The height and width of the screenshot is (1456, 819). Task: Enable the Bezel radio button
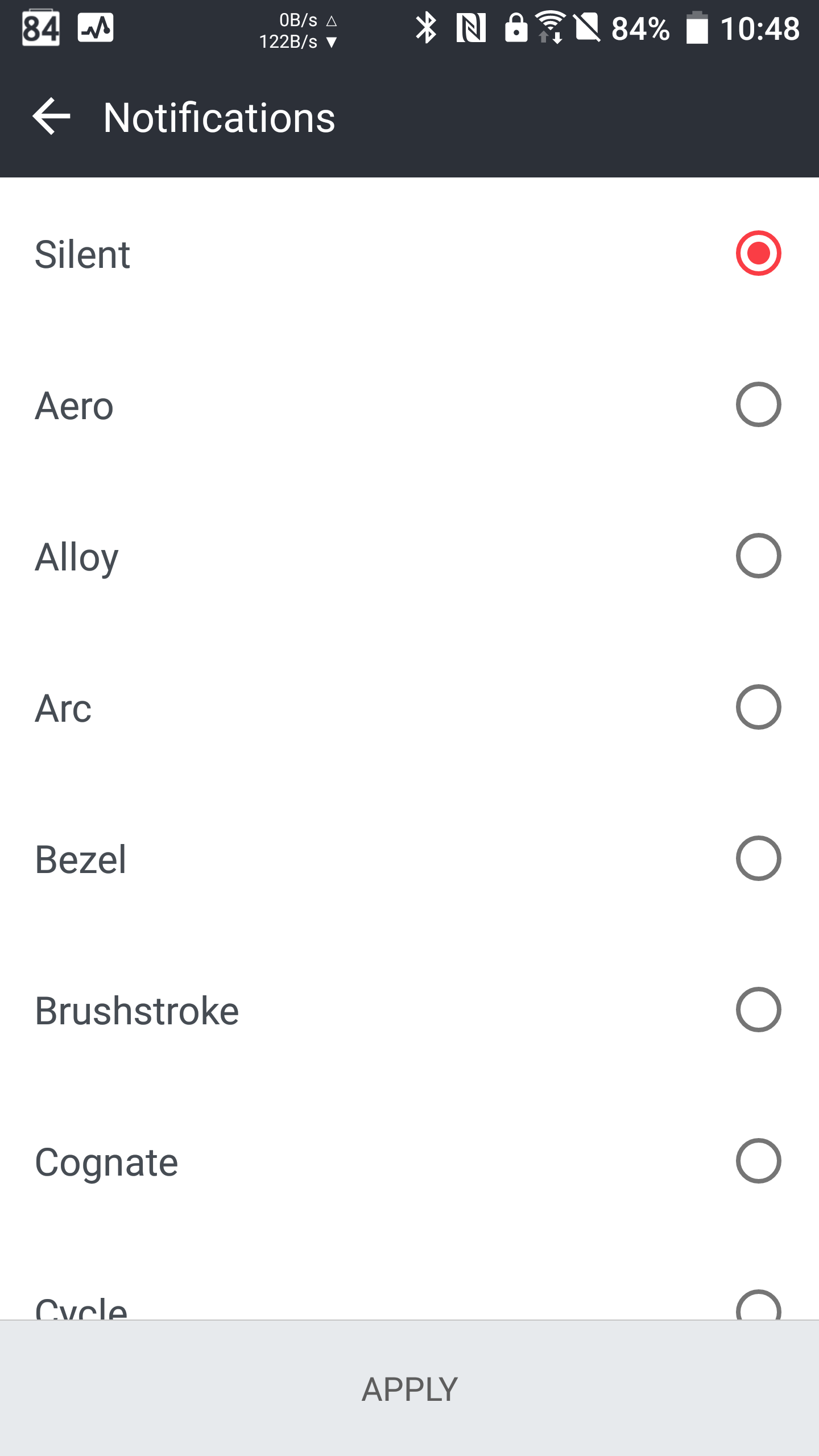coord(758,858)
